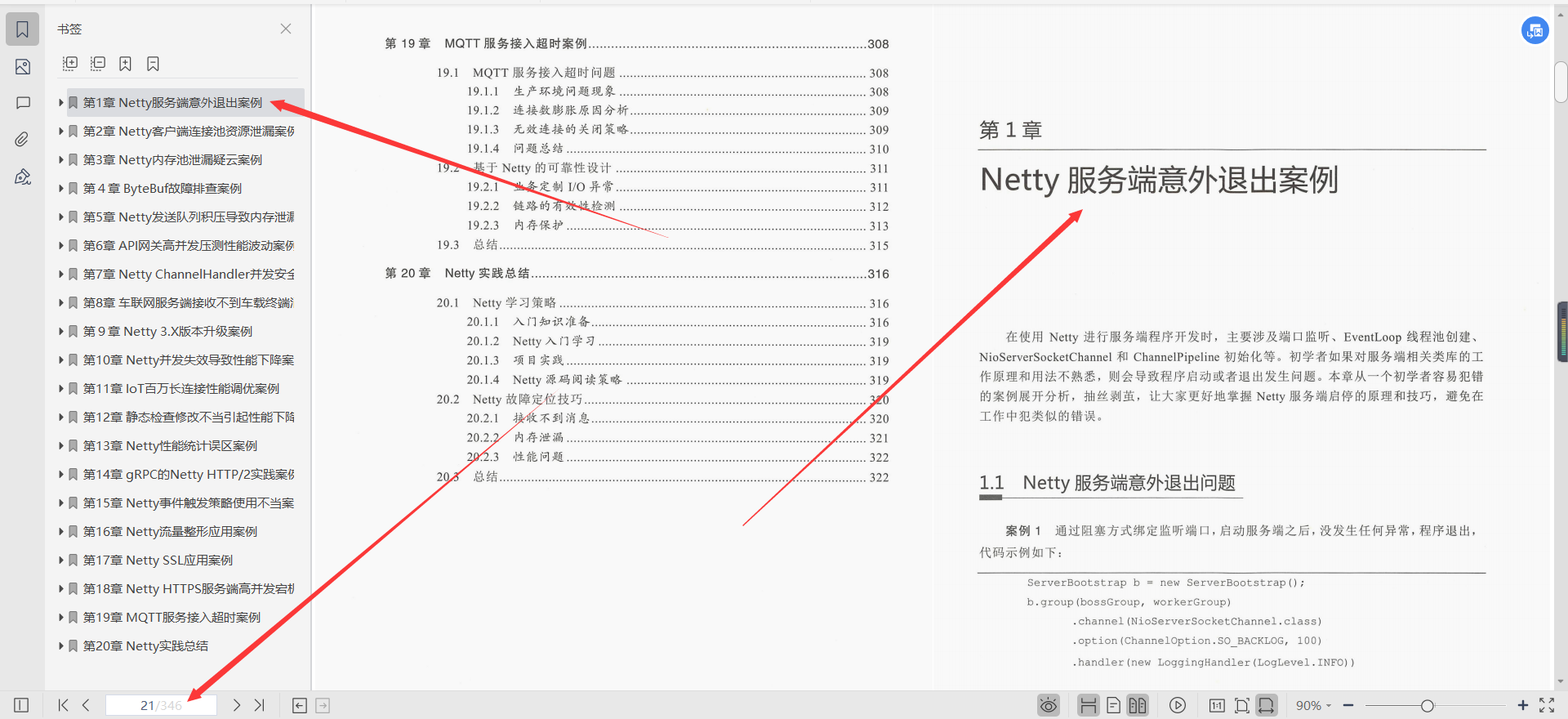Close the bookmarks (书签) panel
The width and height of the screenshot is (1568, 719).
[286, 29]
